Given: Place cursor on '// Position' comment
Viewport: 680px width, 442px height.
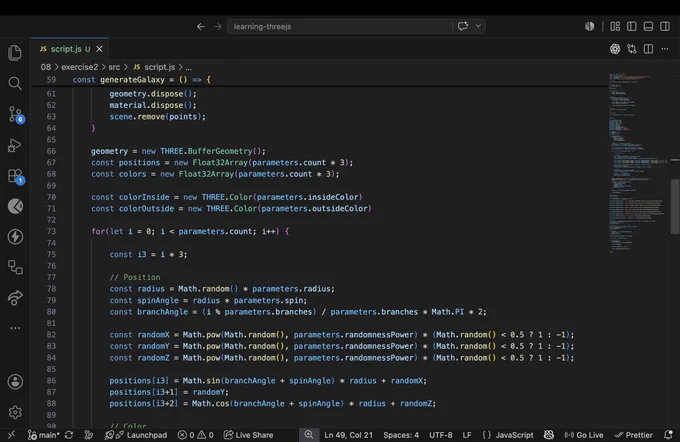Looking at the screenshot, I should [x=135, y=277].
